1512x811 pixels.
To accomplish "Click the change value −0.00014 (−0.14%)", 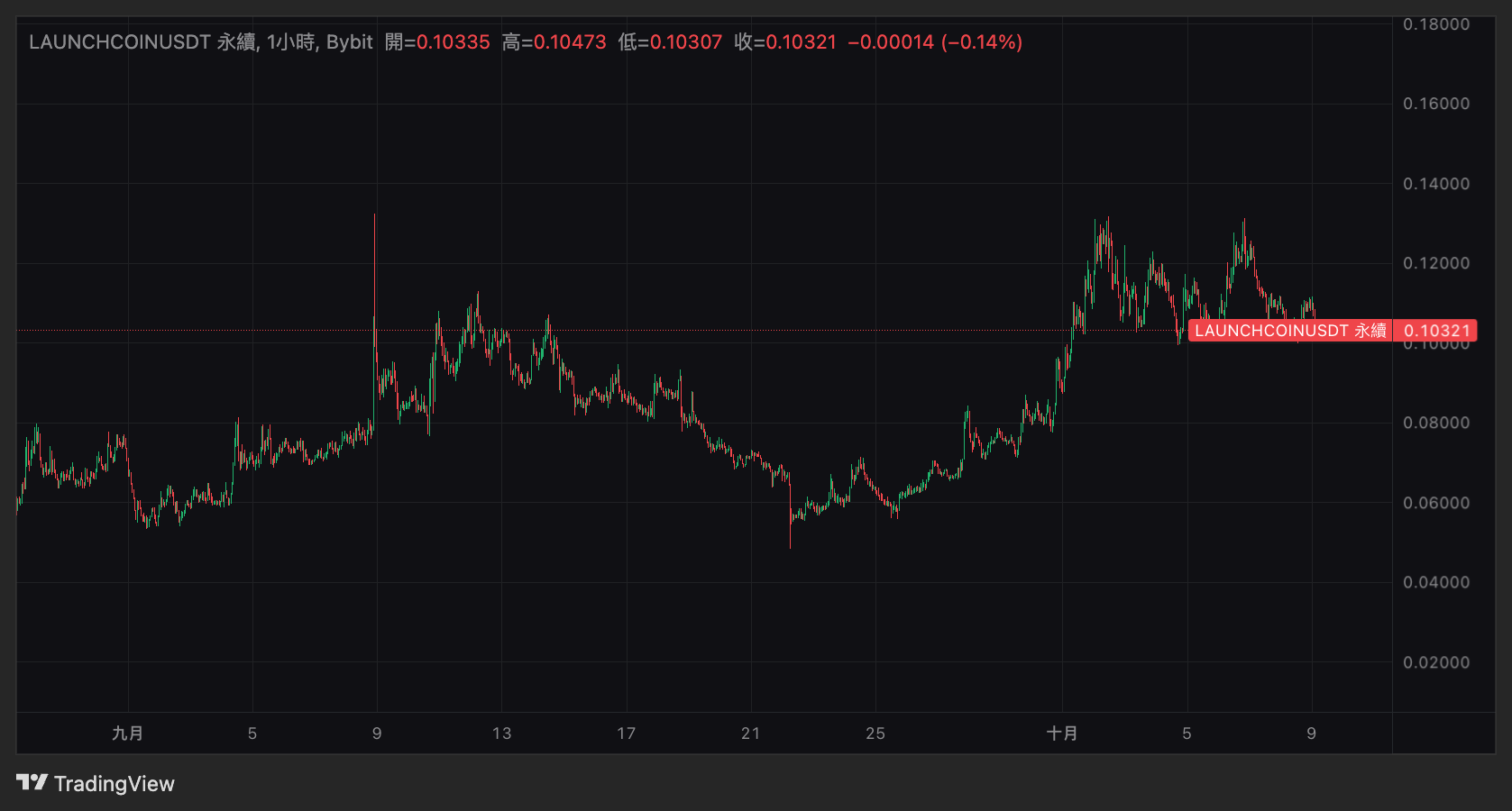I will (935, 42).
